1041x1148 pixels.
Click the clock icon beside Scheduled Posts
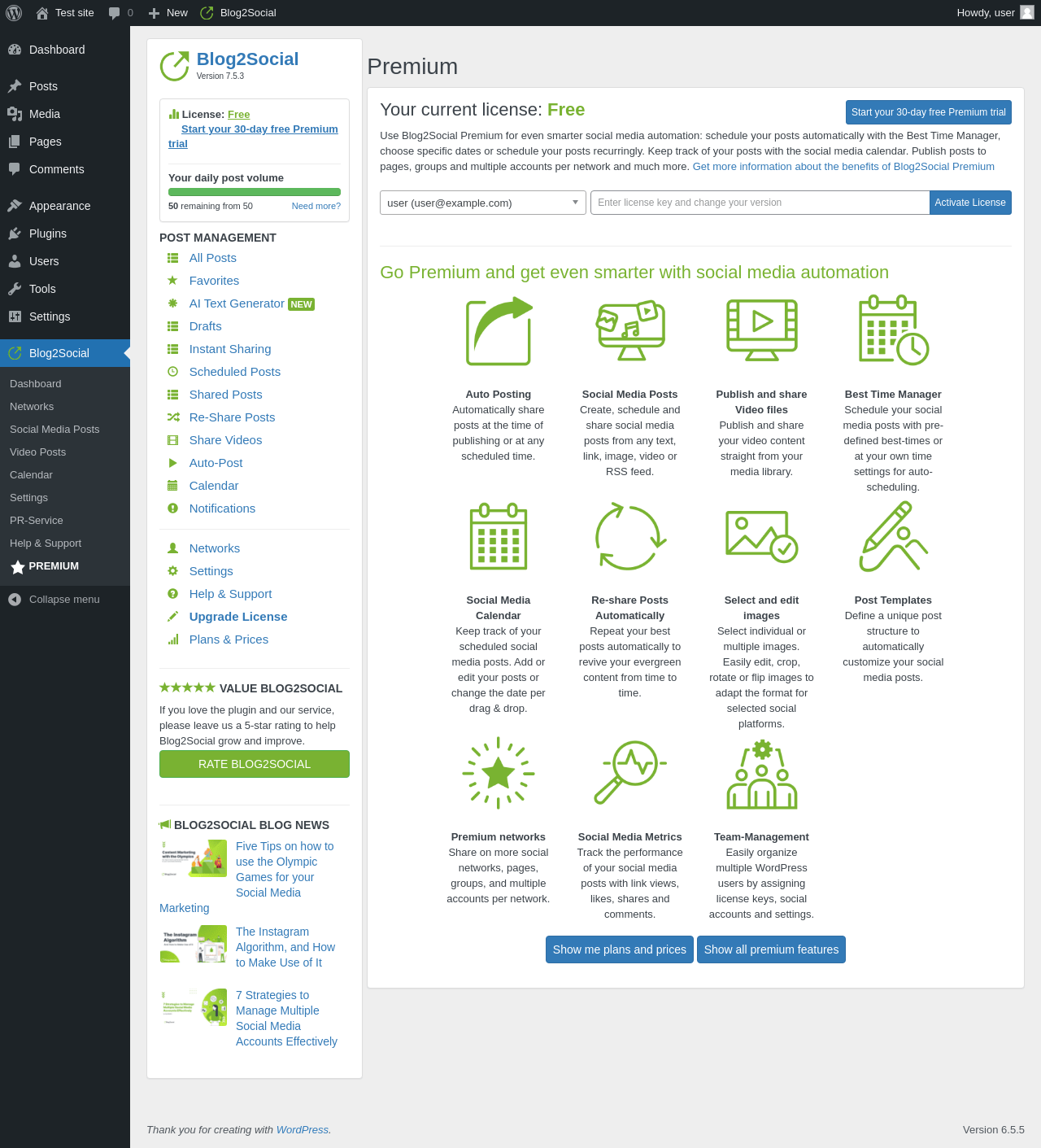172,372
